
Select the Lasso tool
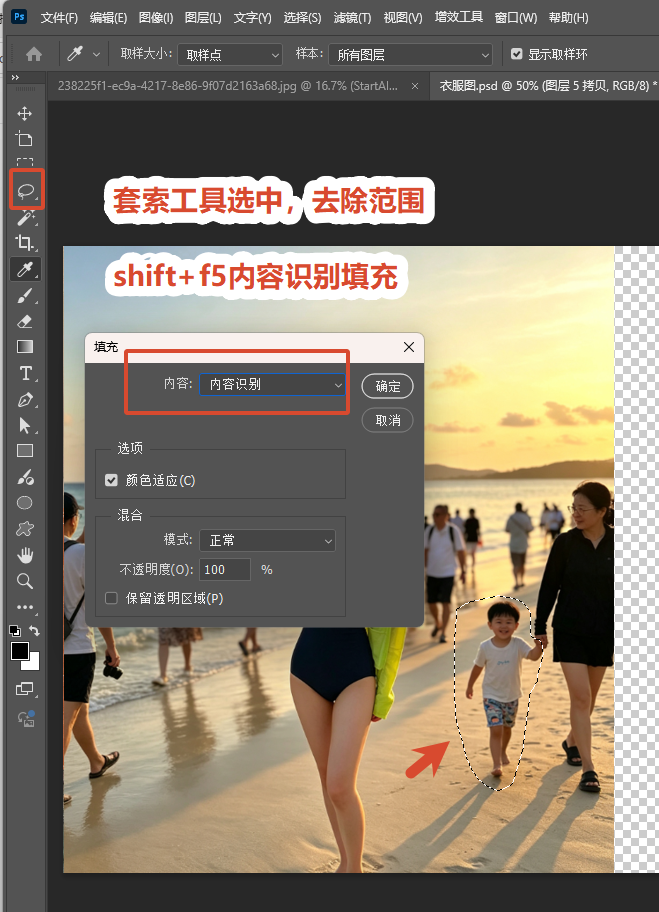(x=26, y=191)
